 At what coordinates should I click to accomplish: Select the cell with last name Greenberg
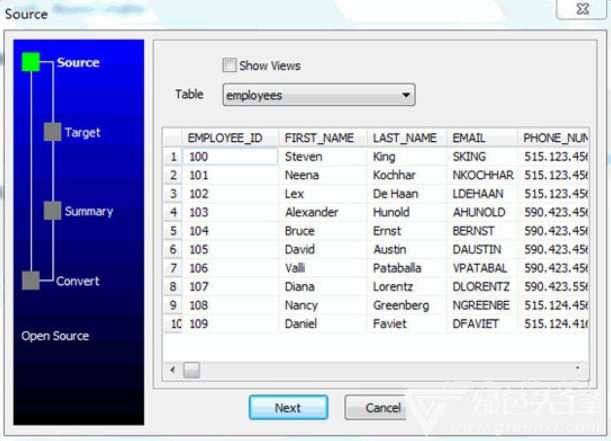coord(407,305)
